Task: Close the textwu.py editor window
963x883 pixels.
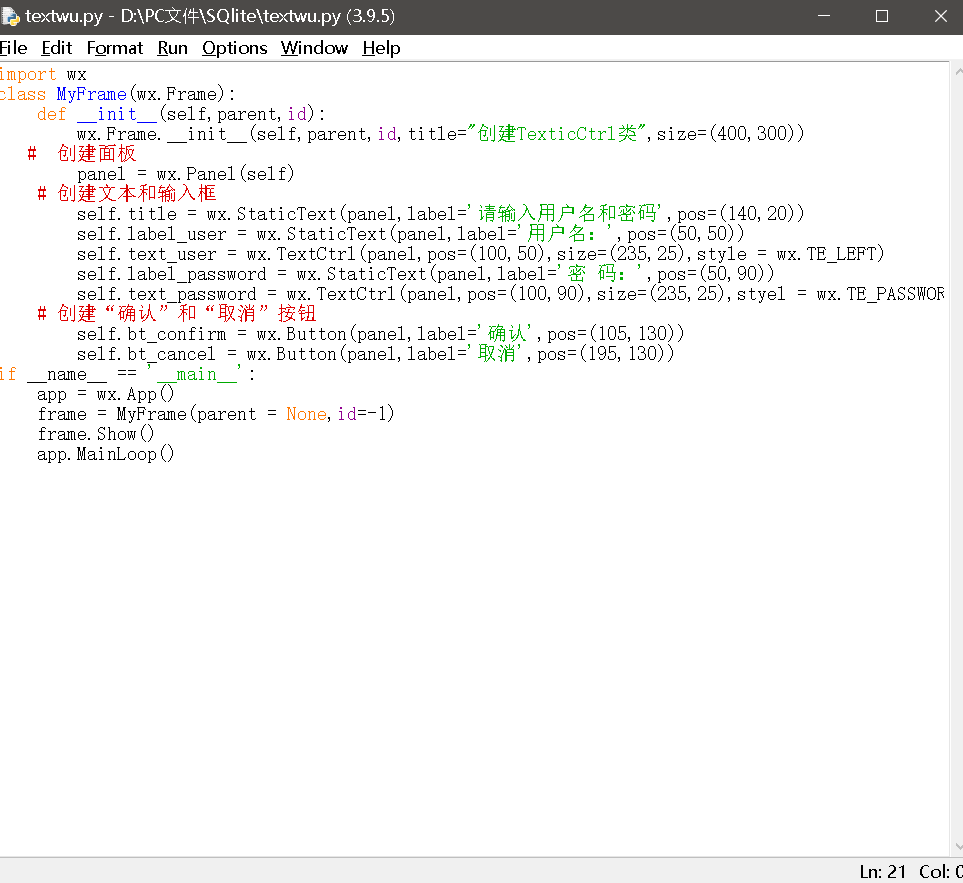Action: tap(940, 16)
